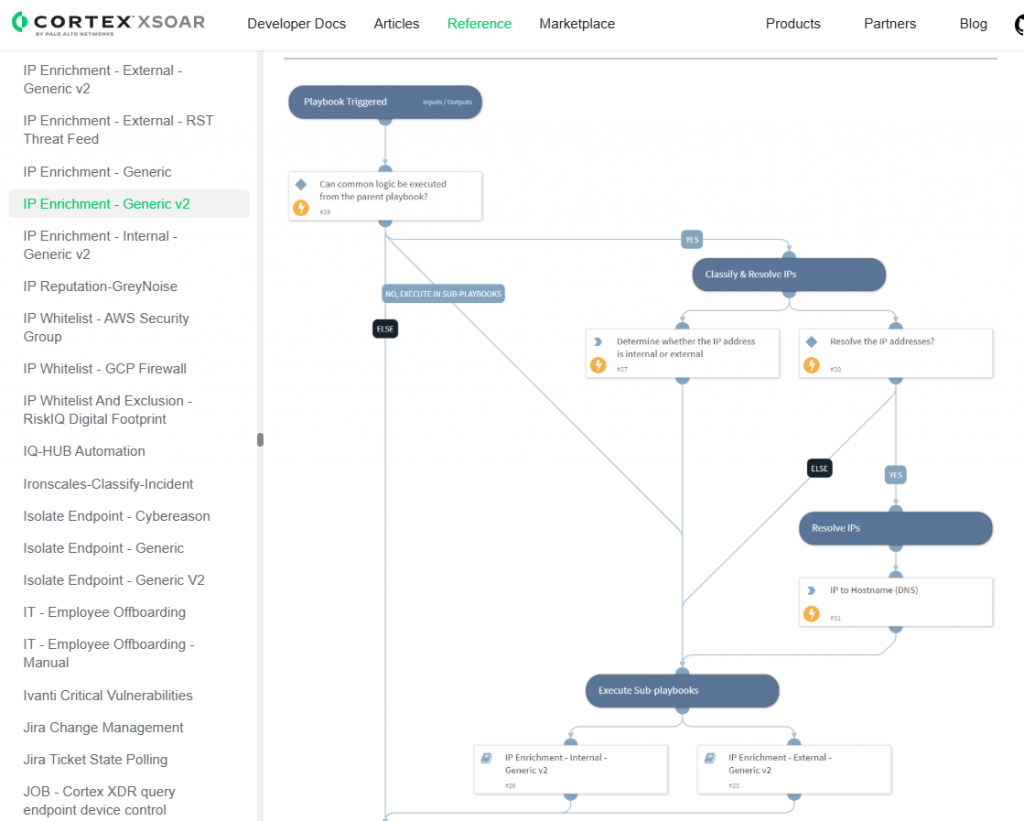Image resolution: width=1024 pixels, height=821 pixels.
Task: Click the Cortex XSOAR logo
Action: pos(108,24)
